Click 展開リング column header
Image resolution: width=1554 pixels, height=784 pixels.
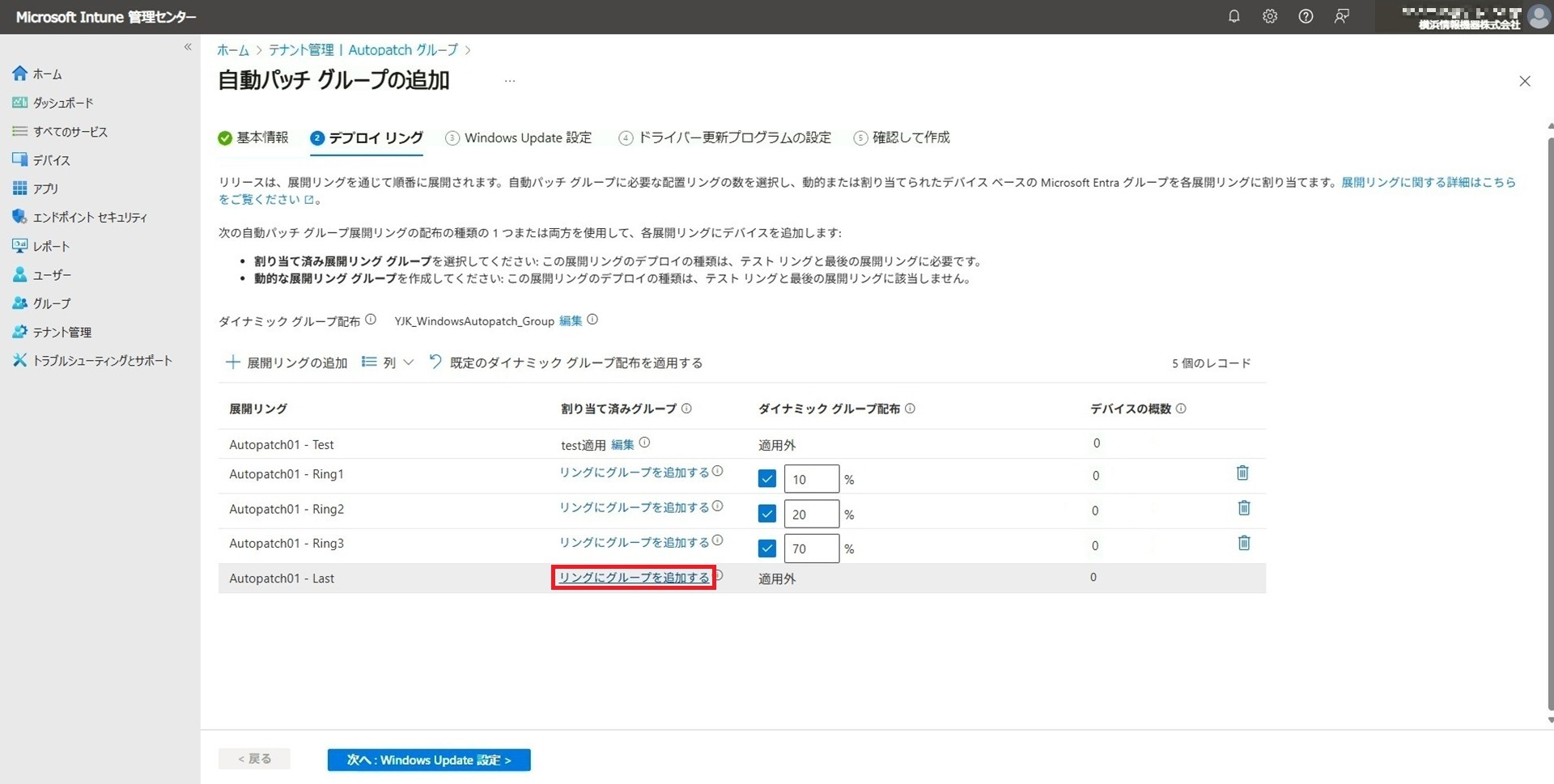(258, 409)
